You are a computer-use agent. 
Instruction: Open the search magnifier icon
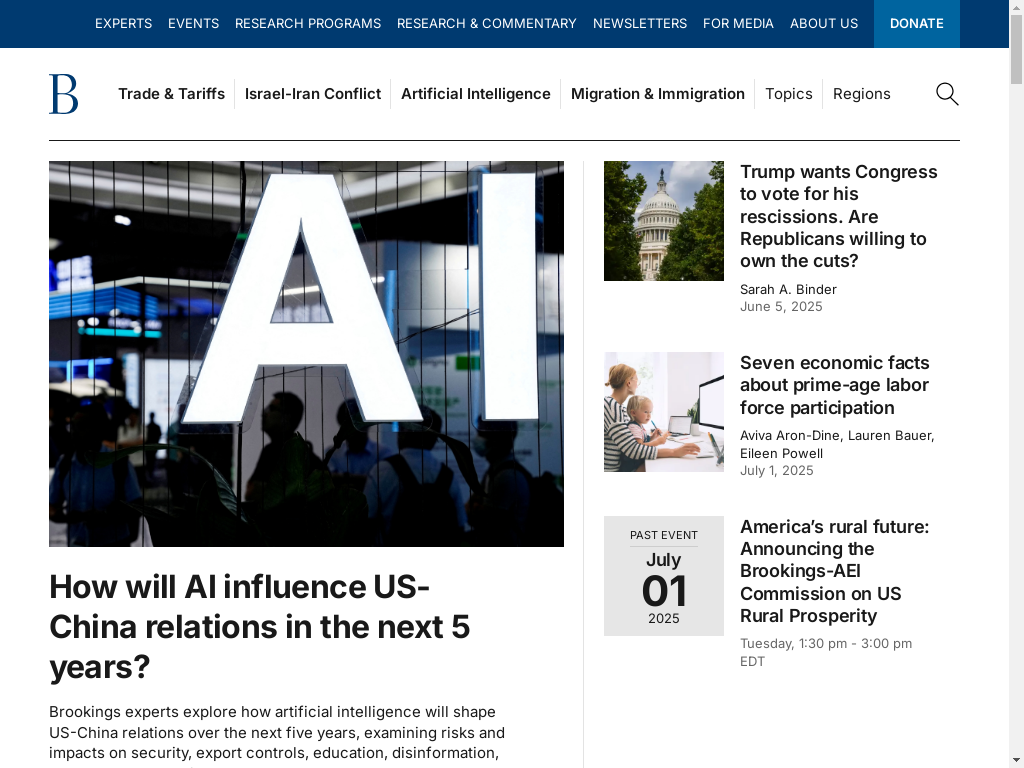(947, 94)
